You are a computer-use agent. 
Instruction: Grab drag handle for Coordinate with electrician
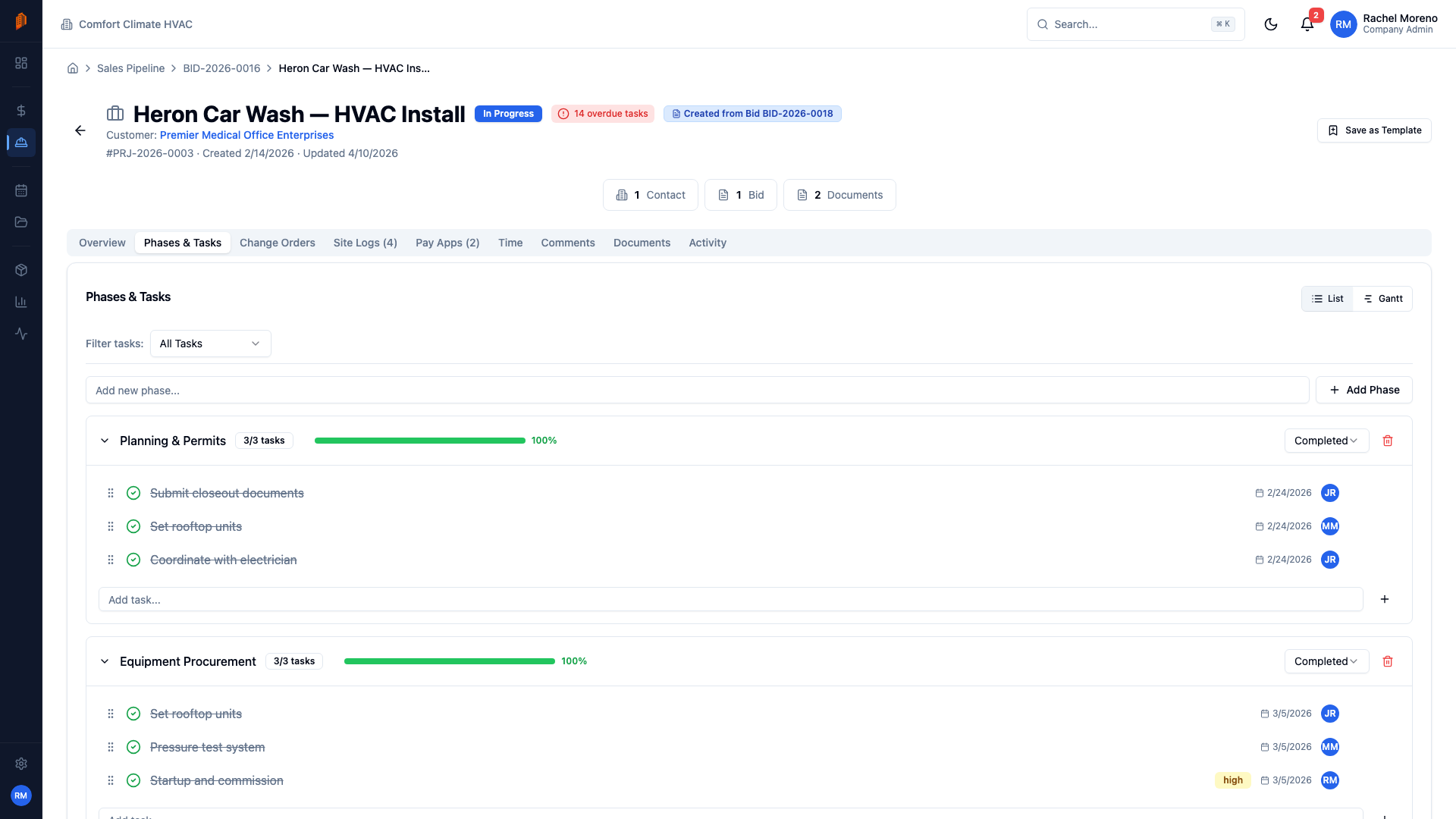(111, 560)
